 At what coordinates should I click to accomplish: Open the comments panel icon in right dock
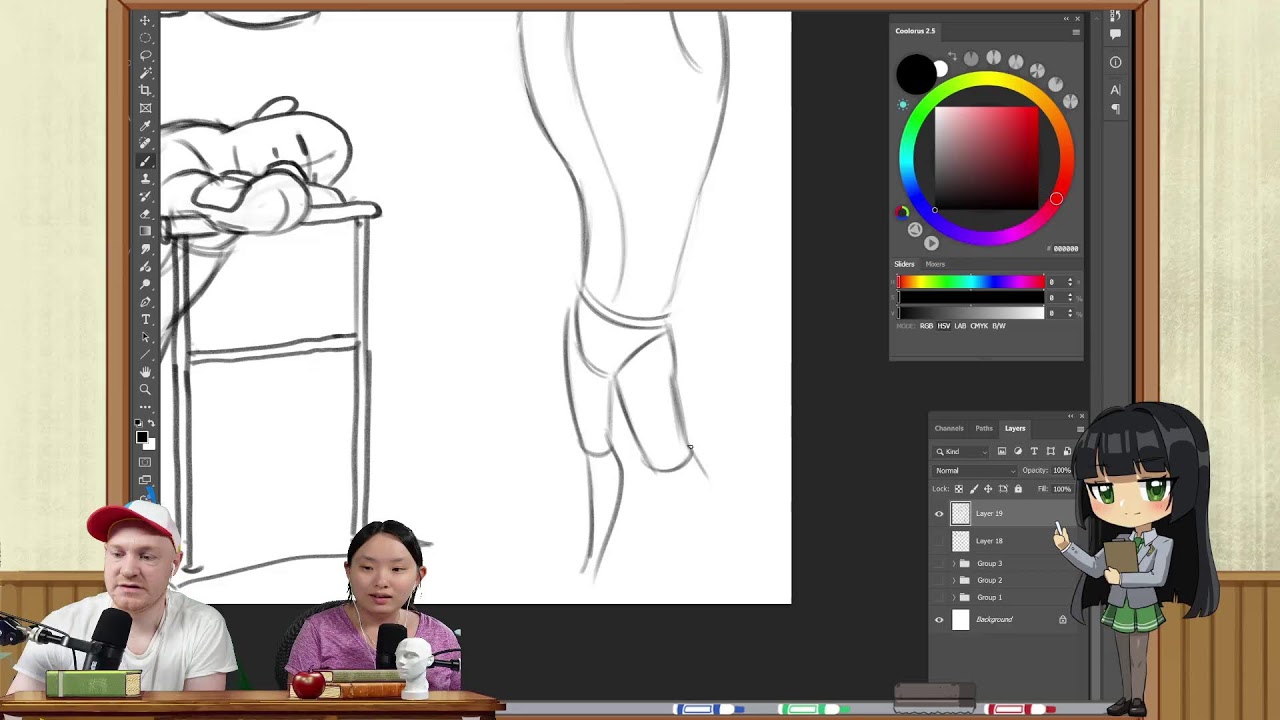point(1115,34)
